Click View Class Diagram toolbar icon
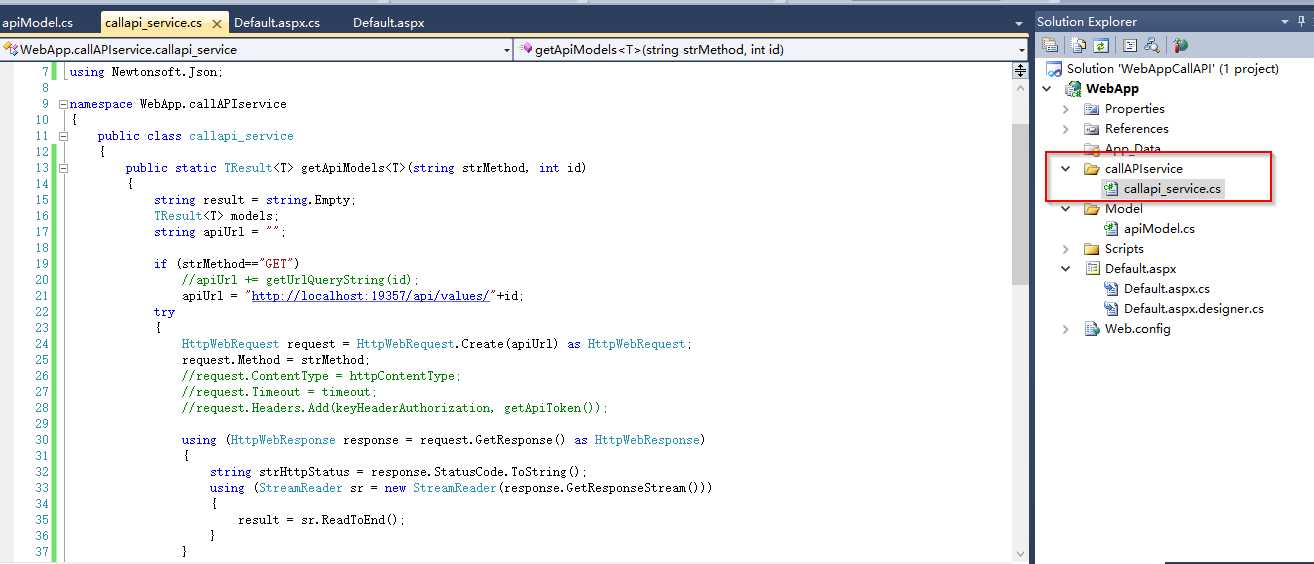 click(x=1151, y=45)
